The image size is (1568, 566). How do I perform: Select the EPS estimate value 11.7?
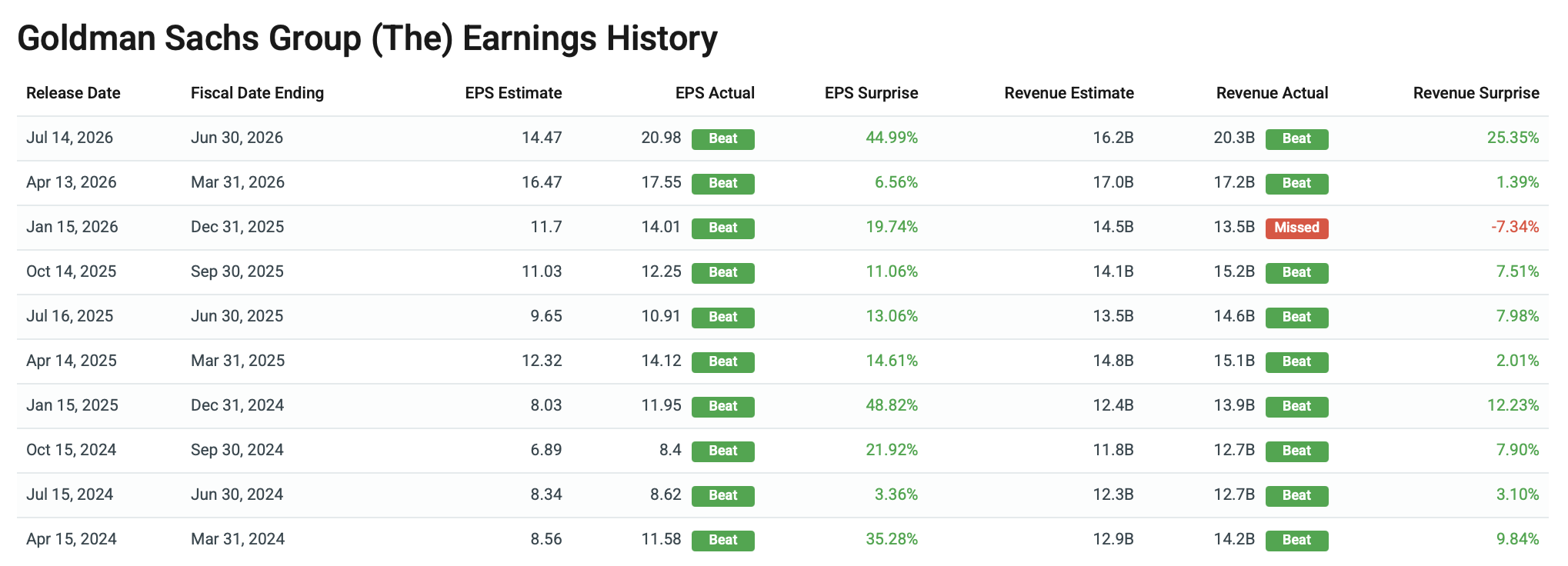tap(546, 227)
